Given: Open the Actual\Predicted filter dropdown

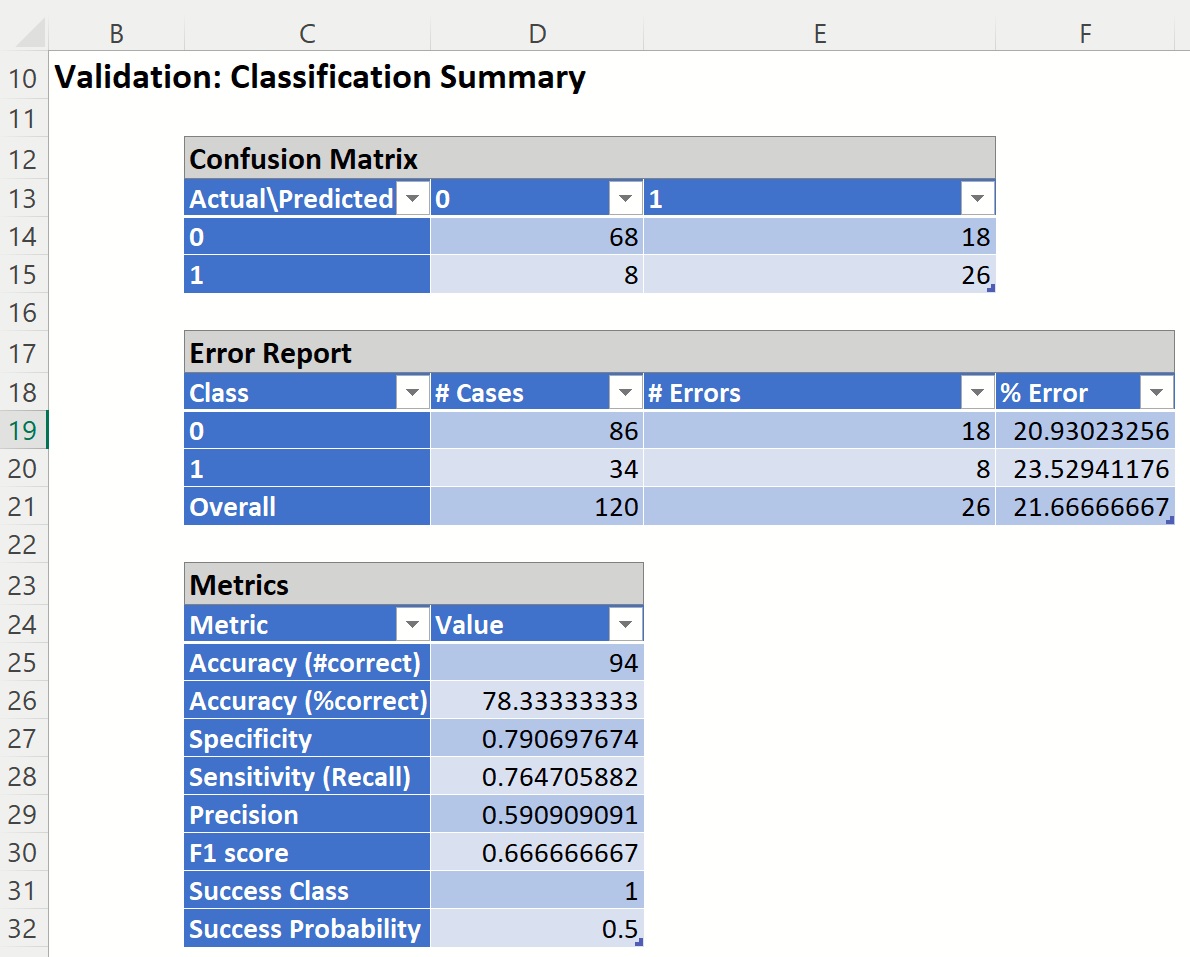Looking at the screenshot, I should point(412,199).
